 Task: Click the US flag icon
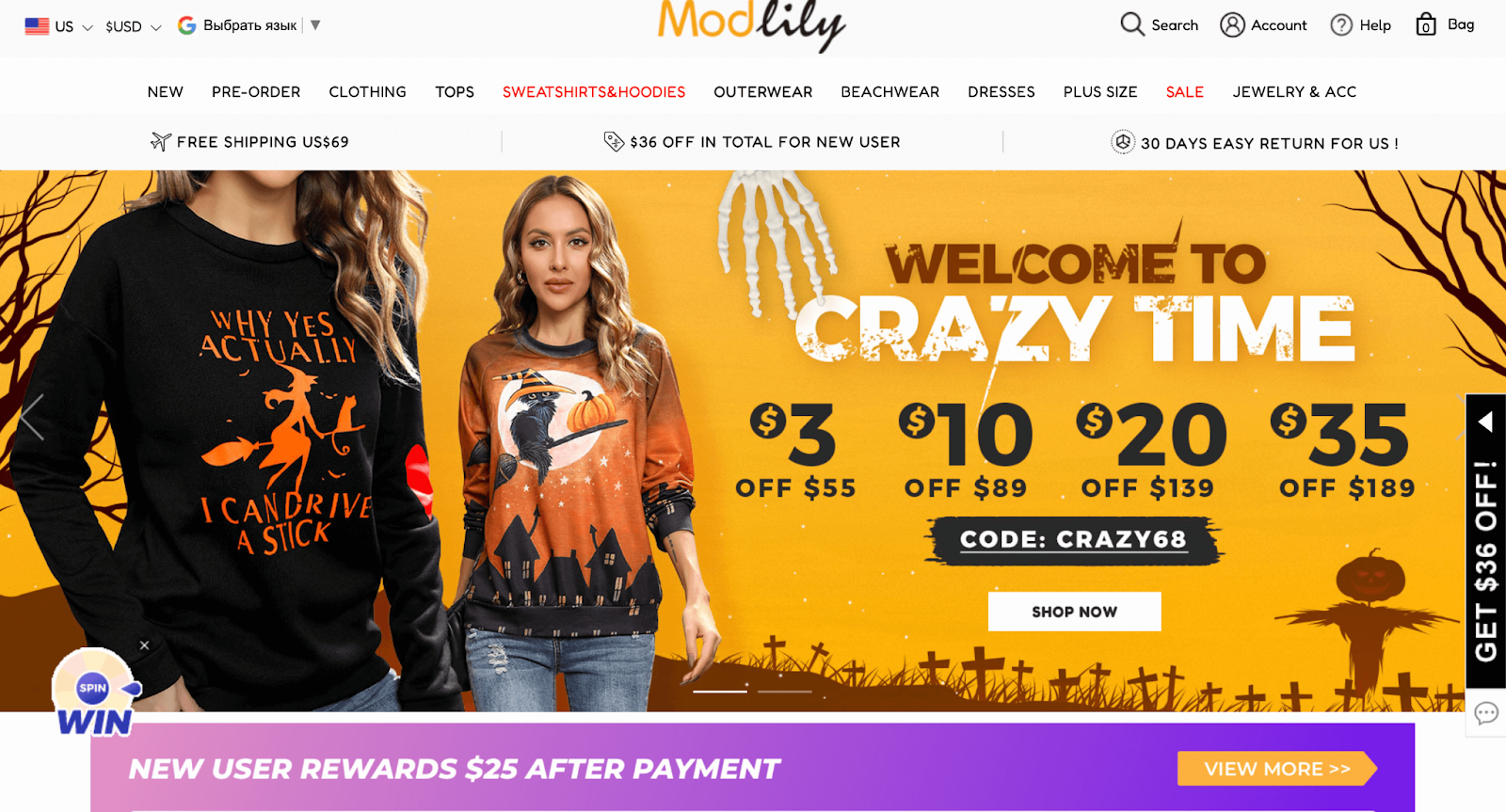[37, 26]
